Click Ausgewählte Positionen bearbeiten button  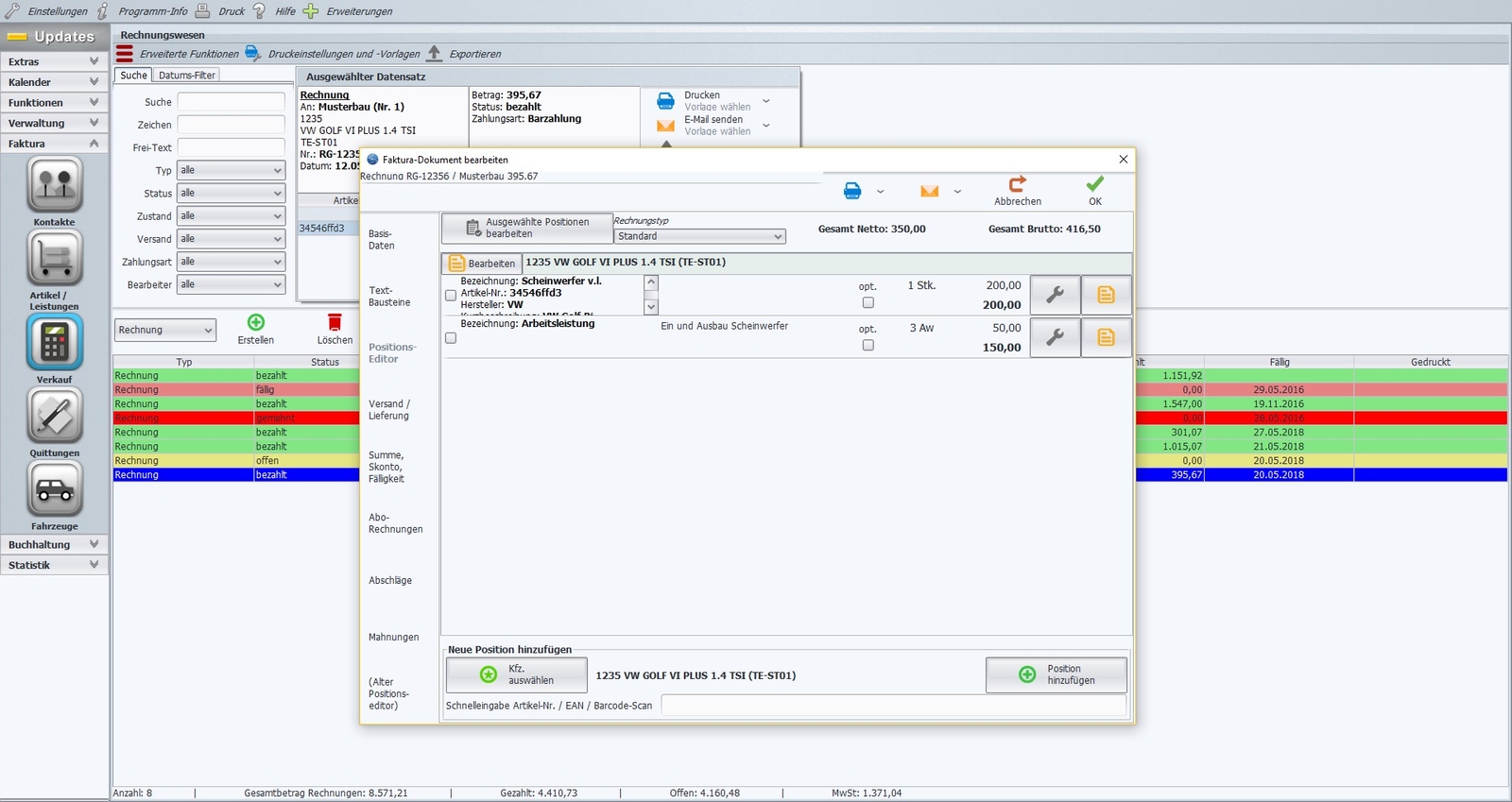click(x=527, y=228)
